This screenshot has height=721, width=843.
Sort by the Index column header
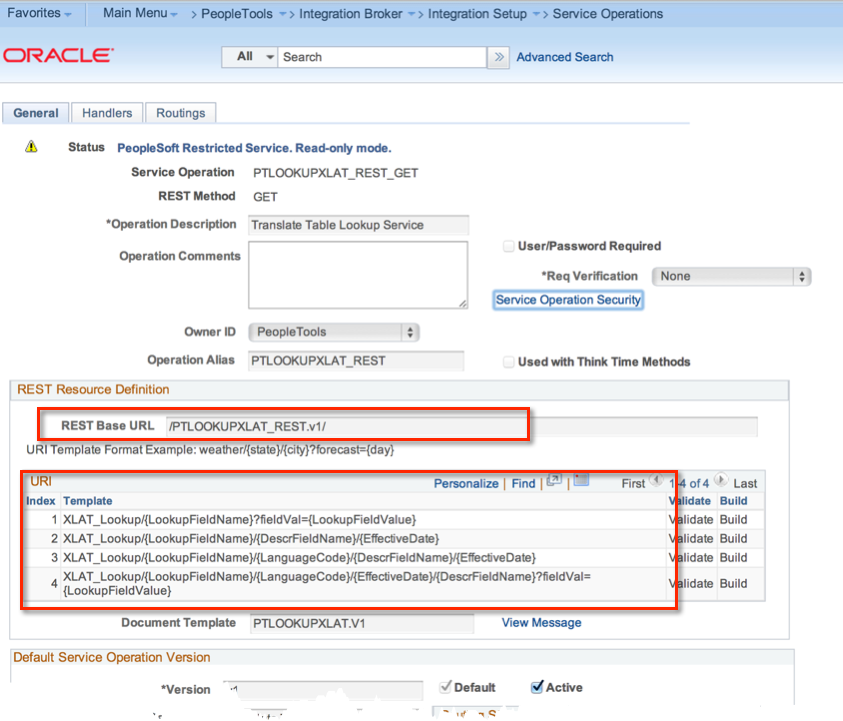(41, 501)
